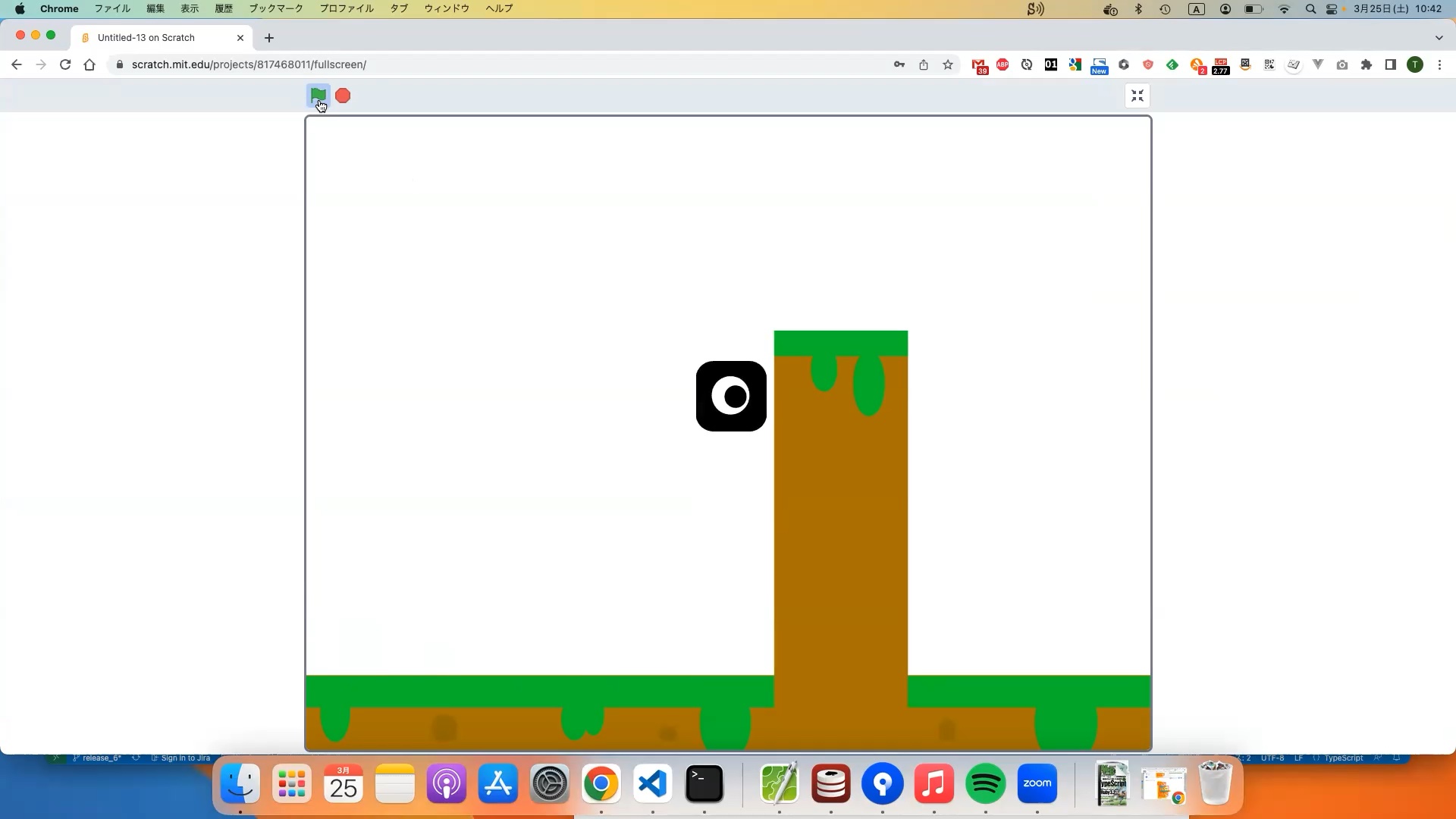Open Terminal from the Dock
Screen dimensions: 1456x819
pyautogui.click(x=704, y=784)
